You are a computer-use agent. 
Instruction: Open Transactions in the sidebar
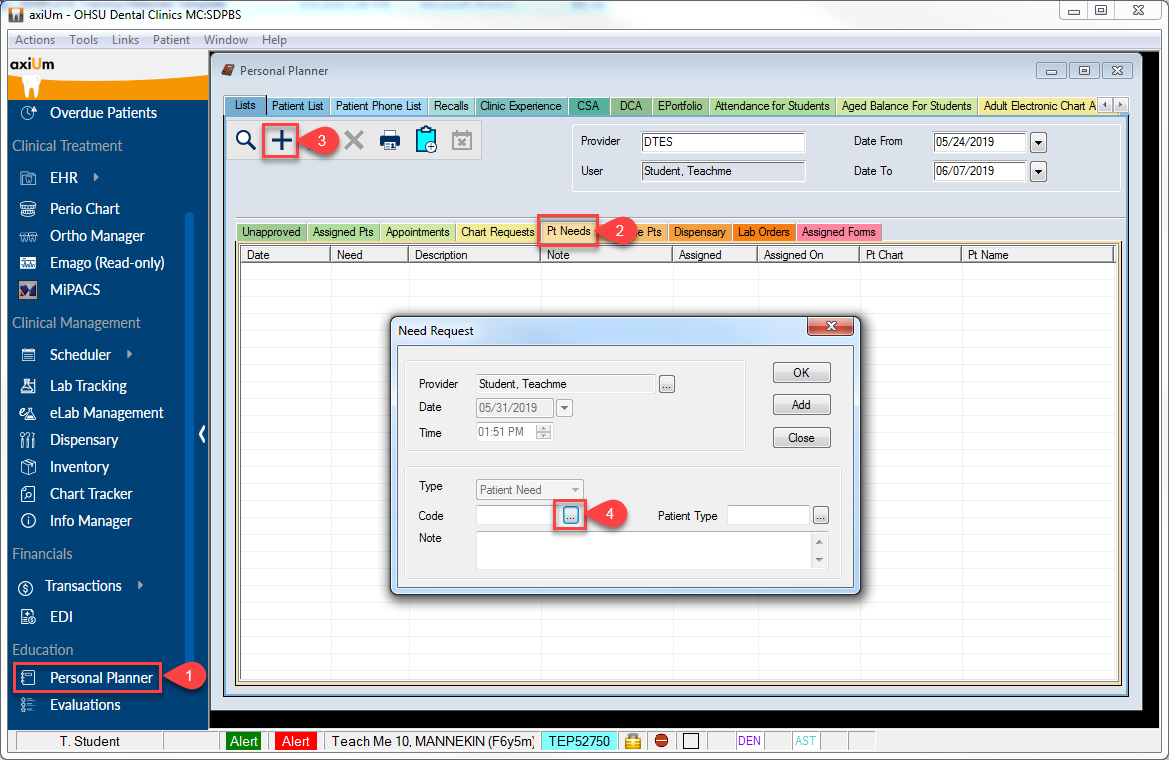(x=83, y=585)
